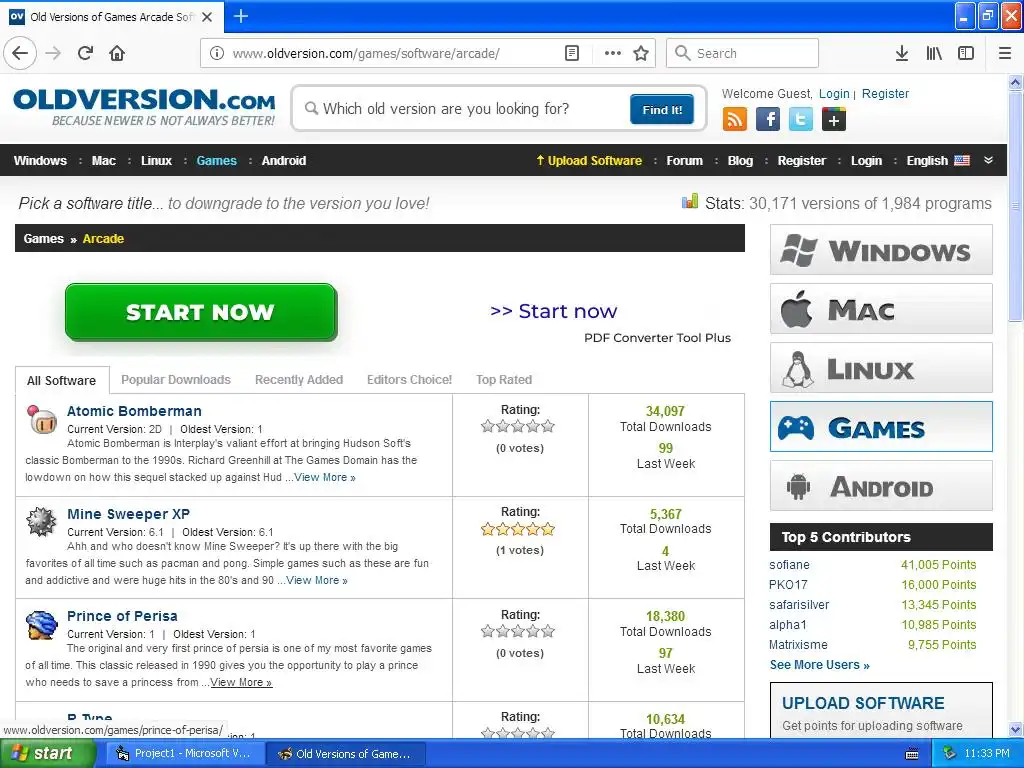Focus the browser Search box
Image resolution: width=1024 pixels, height=768 pixels.
(743, 53)
